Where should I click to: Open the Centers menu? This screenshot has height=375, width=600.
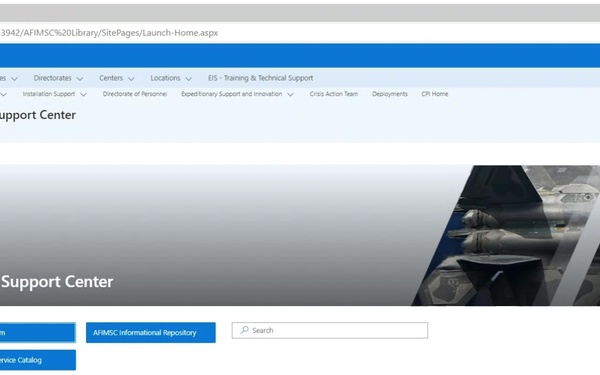(x=111, y=78)
